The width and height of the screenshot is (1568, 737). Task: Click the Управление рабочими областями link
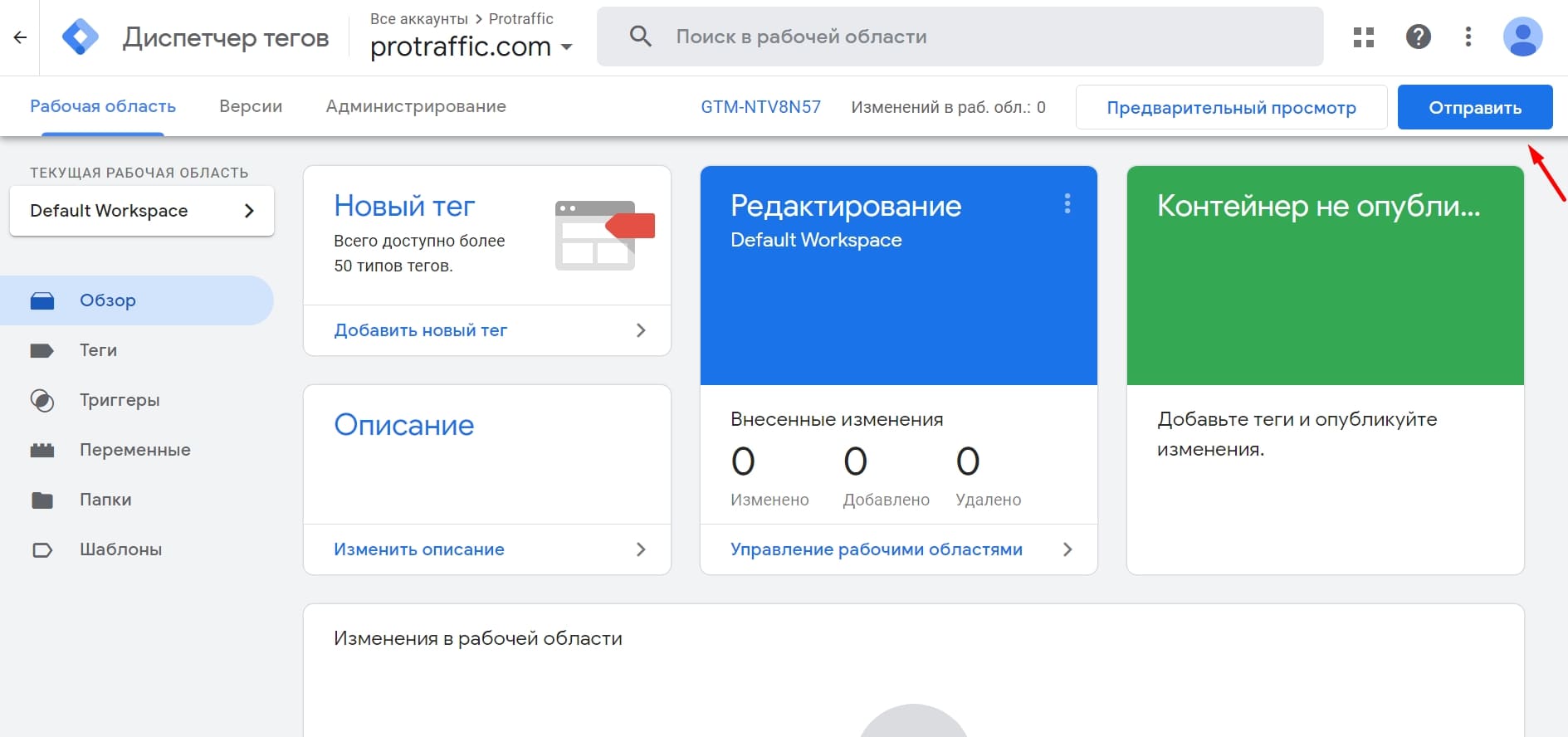pyautogui.click(x=877, y=549)
